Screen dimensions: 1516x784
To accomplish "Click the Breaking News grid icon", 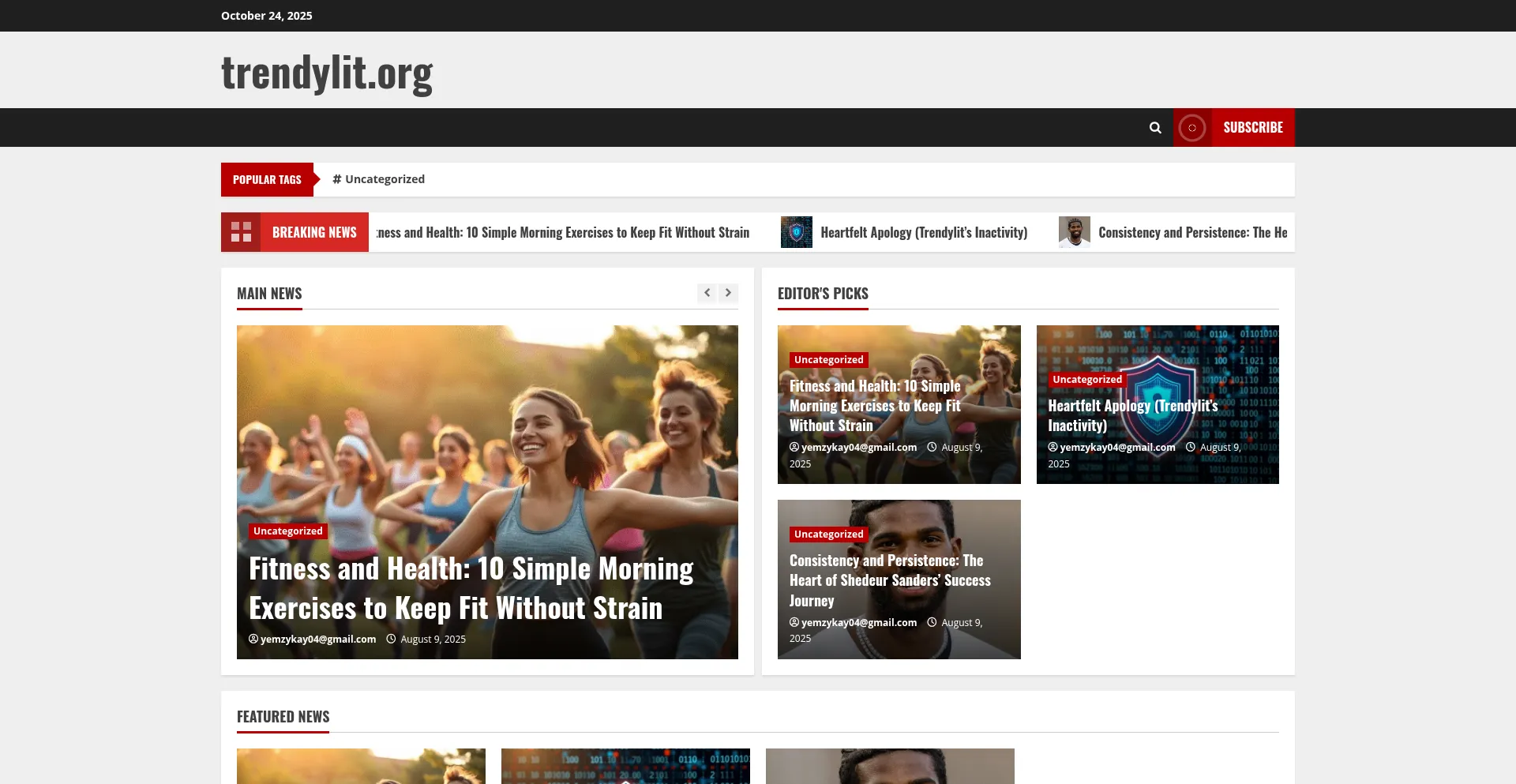I will [x=241, y=232].
